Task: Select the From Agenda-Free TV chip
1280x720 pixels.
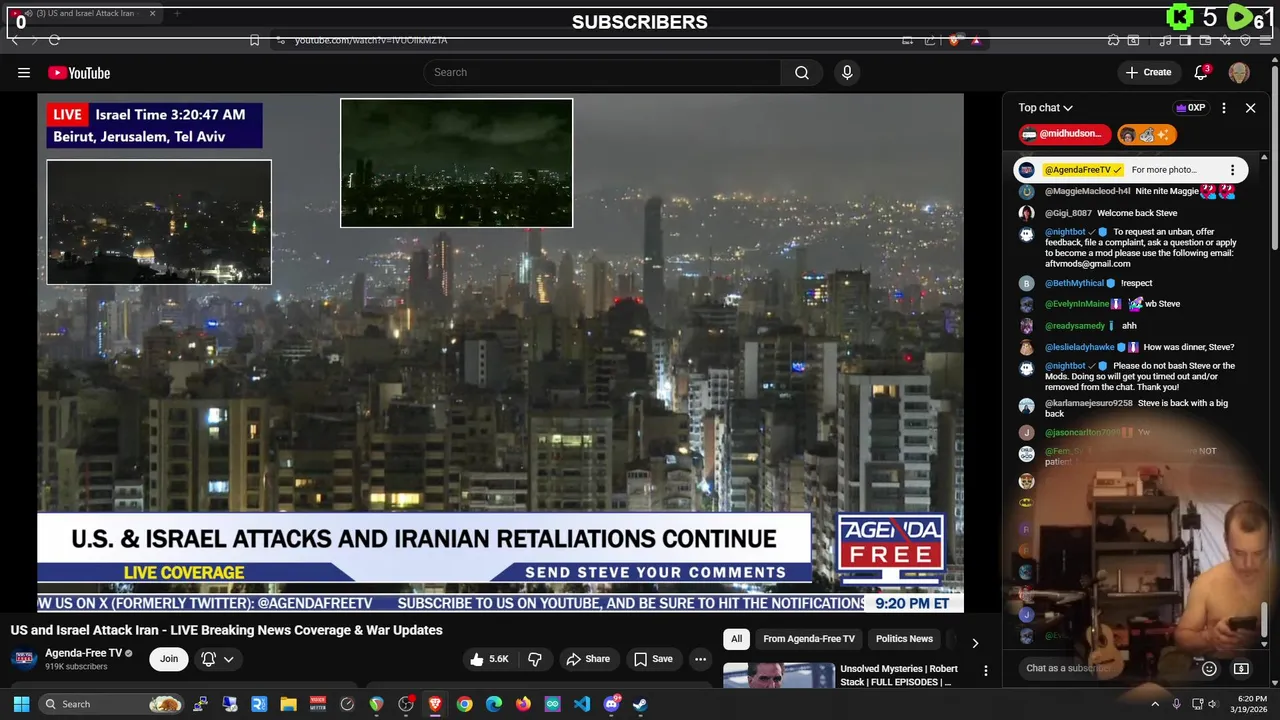Action: pyautogui.click(x=809, y=639)
